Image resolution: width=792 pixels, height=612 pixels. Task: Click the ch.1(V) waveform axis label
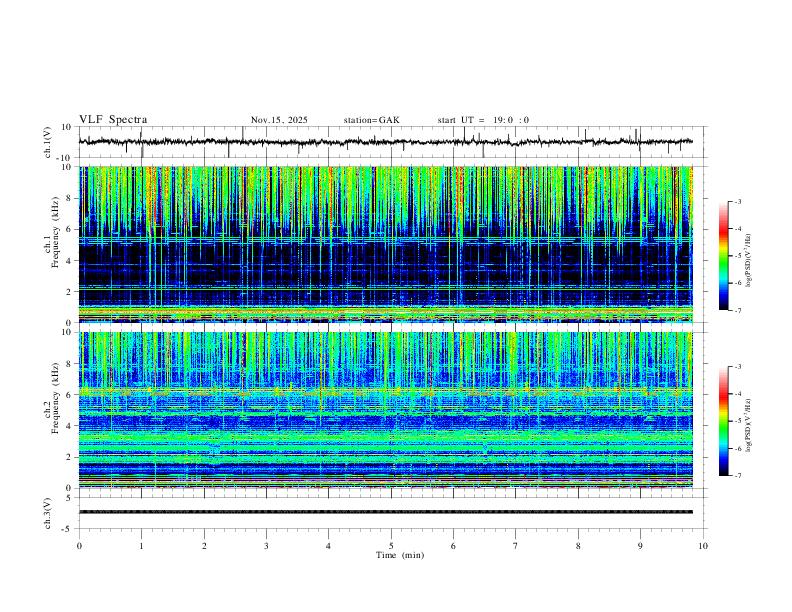point(47,142)
